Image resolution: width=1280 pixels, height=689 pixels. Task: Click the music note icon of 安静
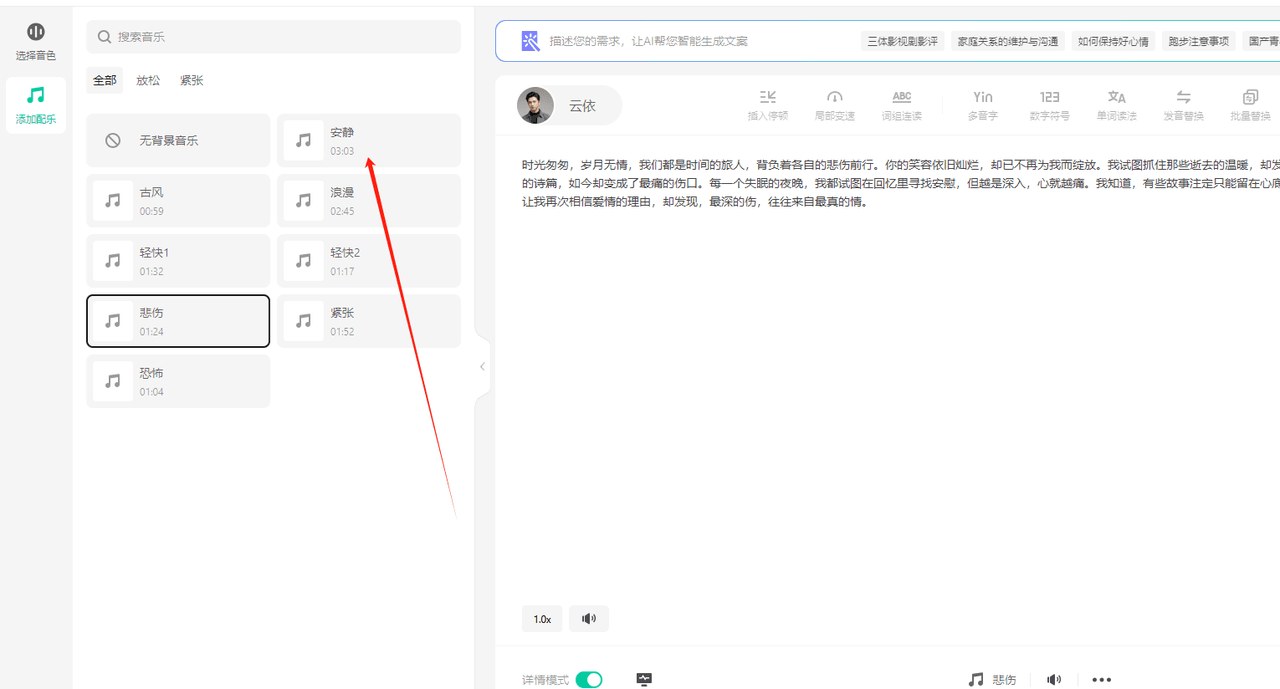tap(304, 141)
